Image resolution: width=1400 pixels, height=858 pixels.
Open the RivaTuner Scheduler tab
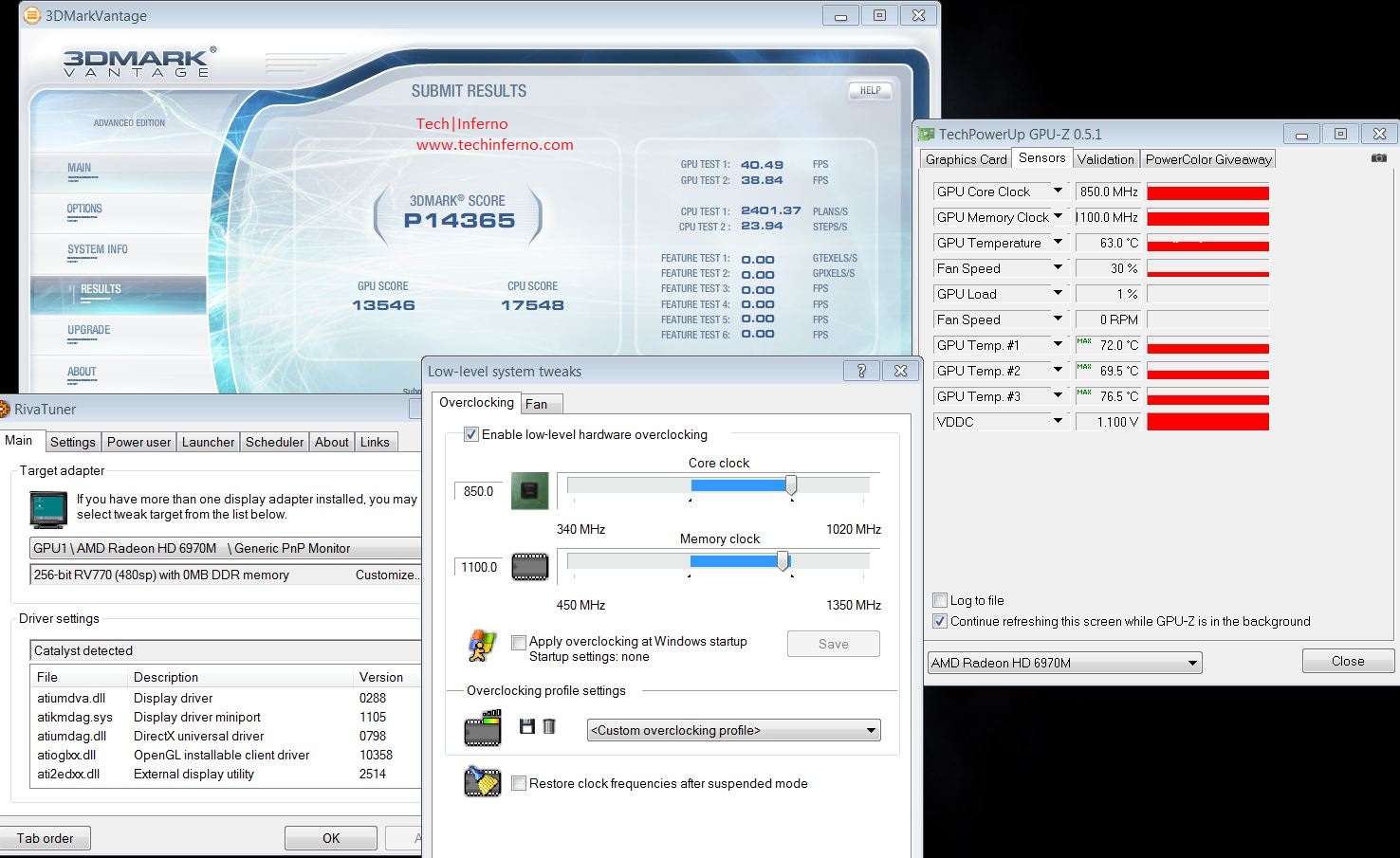coord(275,442)
